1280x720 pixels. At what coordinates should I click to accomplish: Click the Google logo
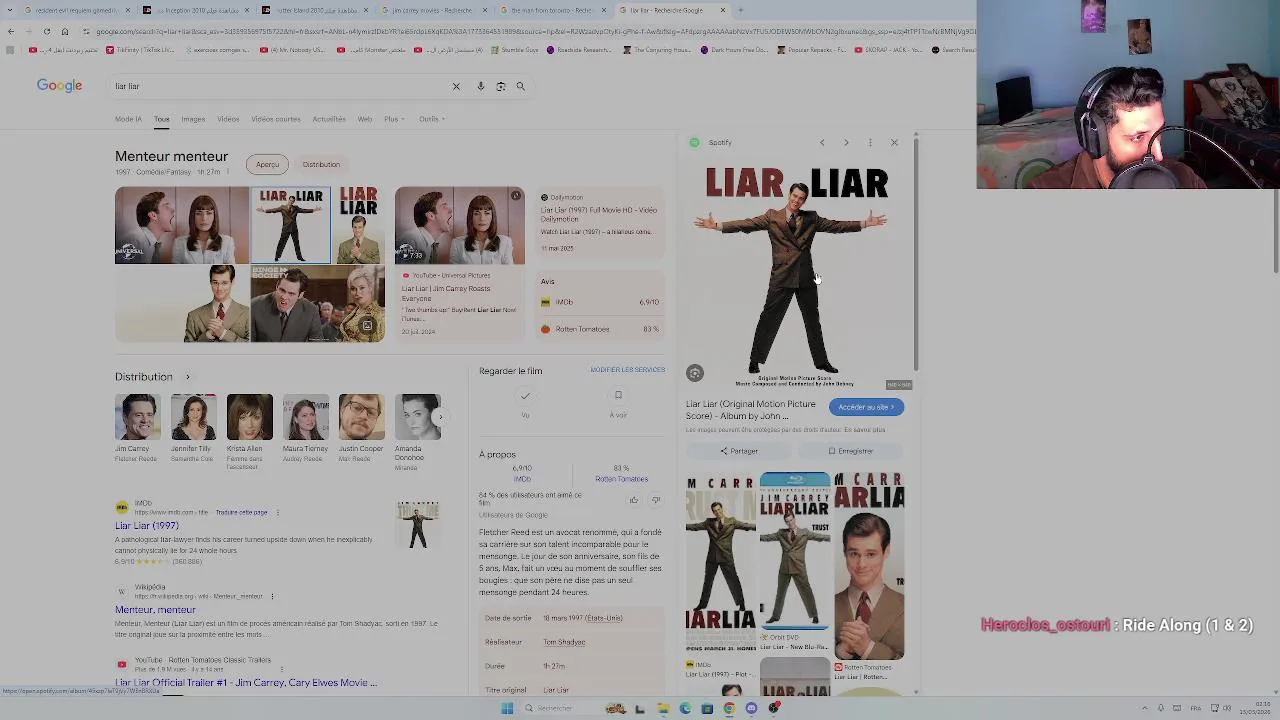coord(59,86)
